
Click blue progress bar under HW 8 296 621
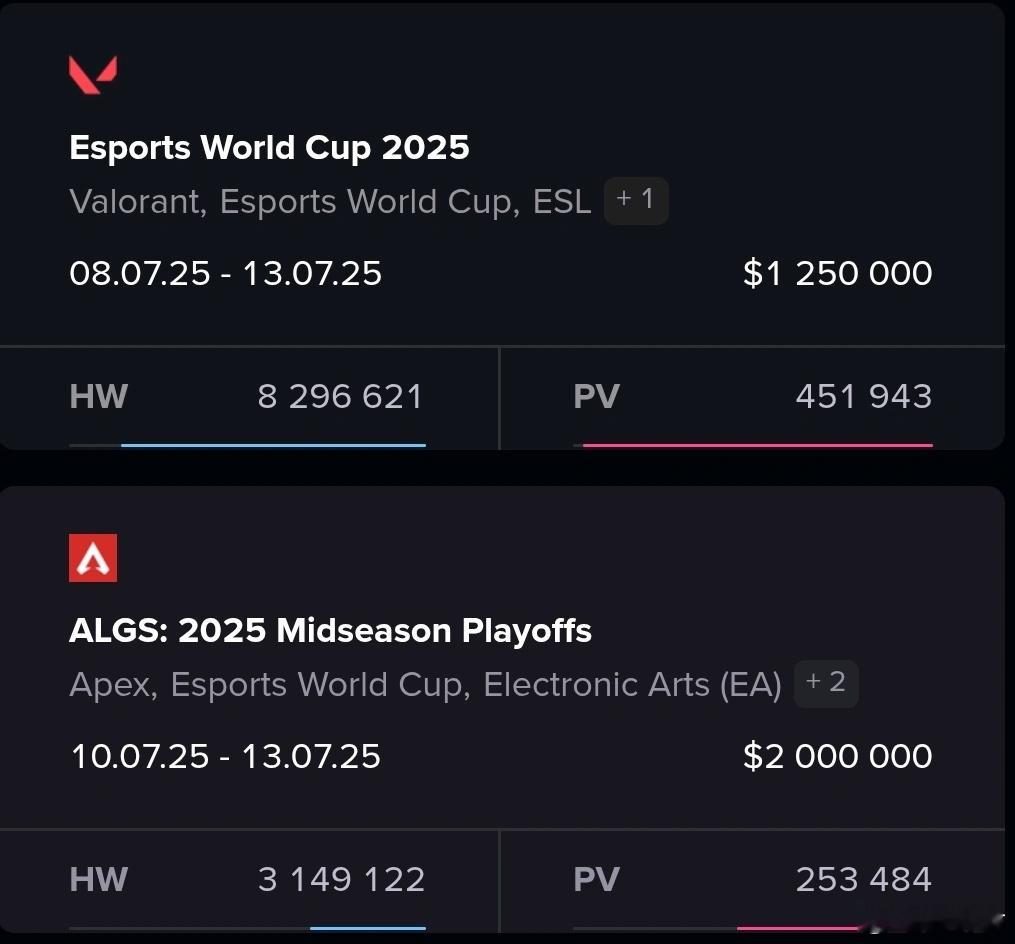click(x=273, y=445)
